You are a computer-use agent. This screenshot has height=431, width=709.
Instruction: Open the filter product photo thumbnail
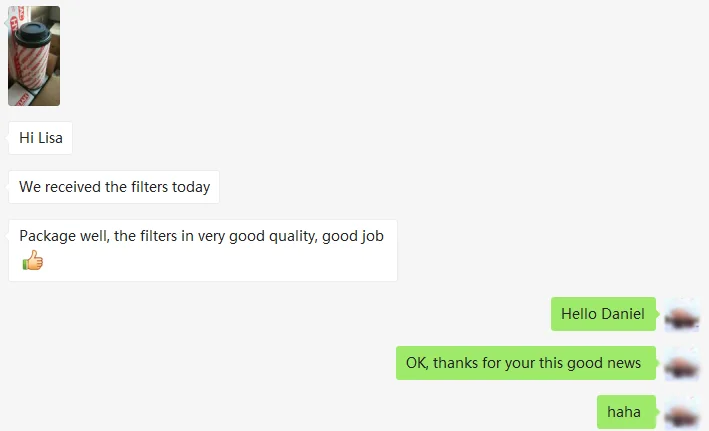[34, 56]
